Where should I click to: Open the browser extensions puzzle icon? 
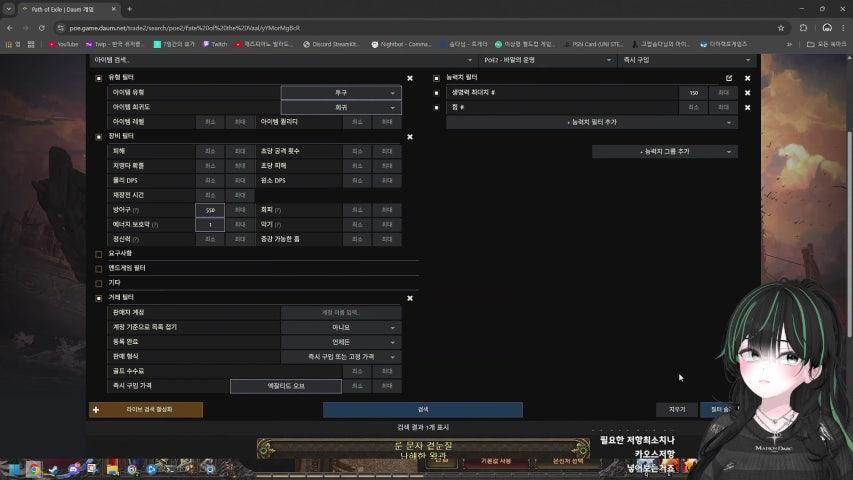coord(803,28)
